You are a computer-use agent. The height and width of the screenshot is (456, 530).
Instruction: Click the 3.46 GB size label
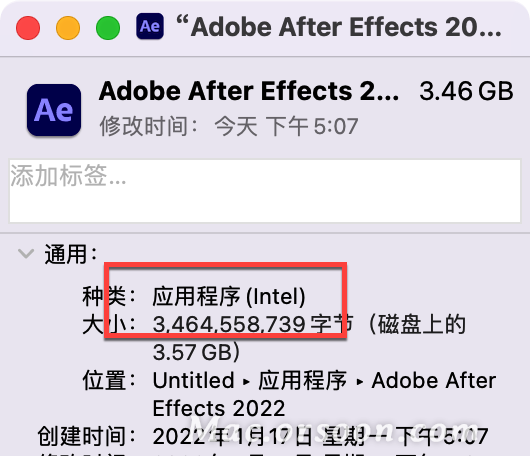point(466,91)
